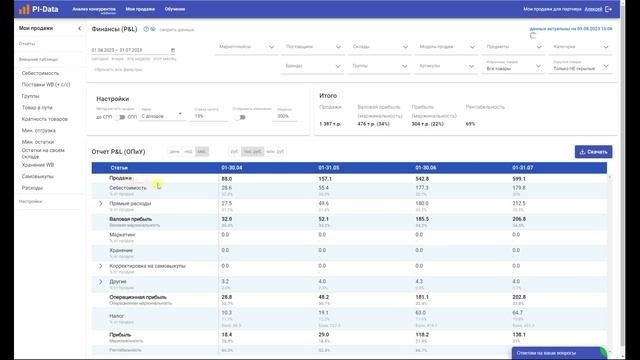Open the Артикулы filter dropdown
Viewport: 640px width, 360px height.
pos(447,66)
